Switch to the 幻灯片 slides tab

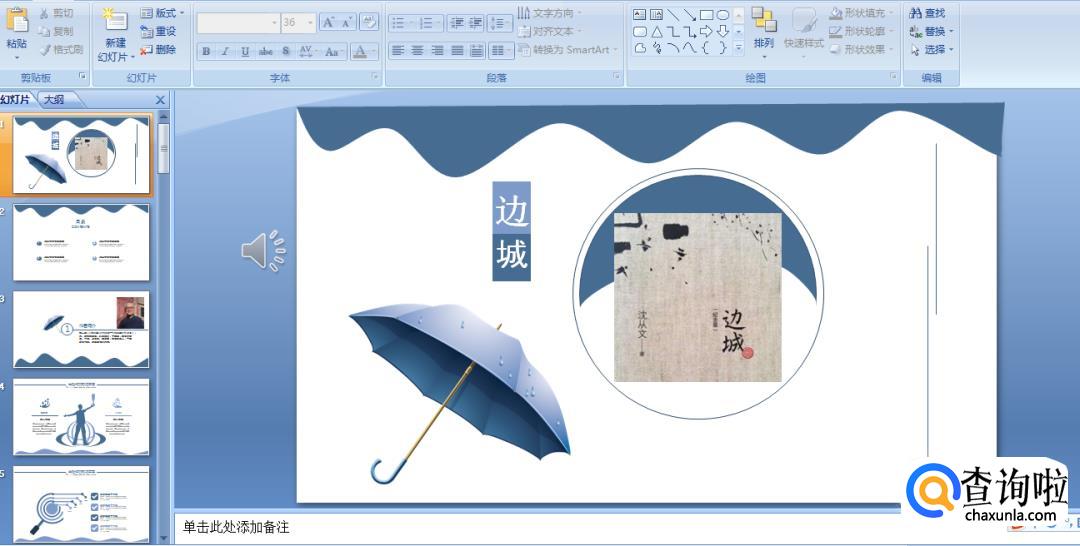[15, 100]
